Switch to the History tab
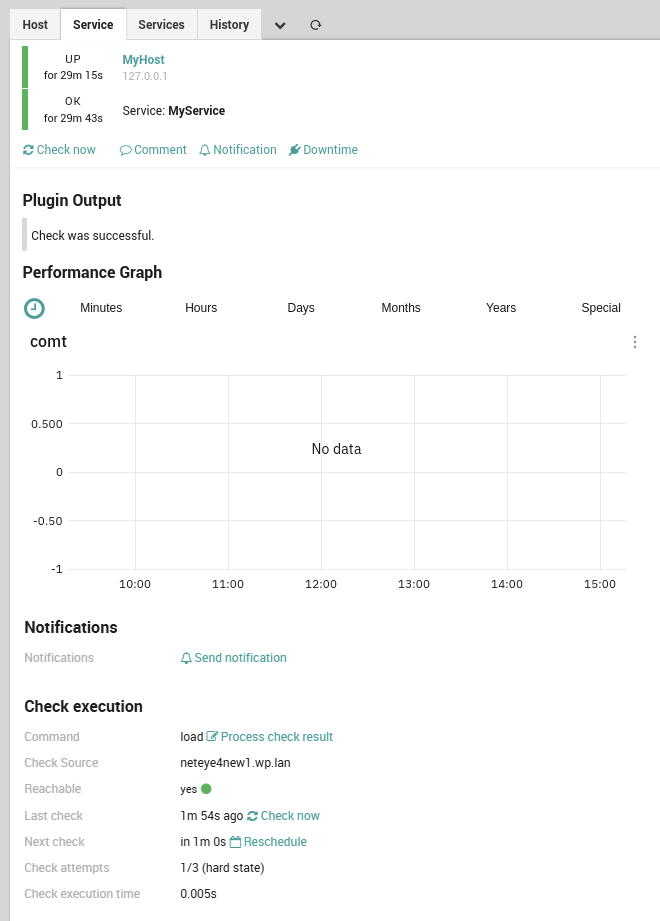Image resolution: width=660 pixels, height=921 pixels. (x=229, y=24)
